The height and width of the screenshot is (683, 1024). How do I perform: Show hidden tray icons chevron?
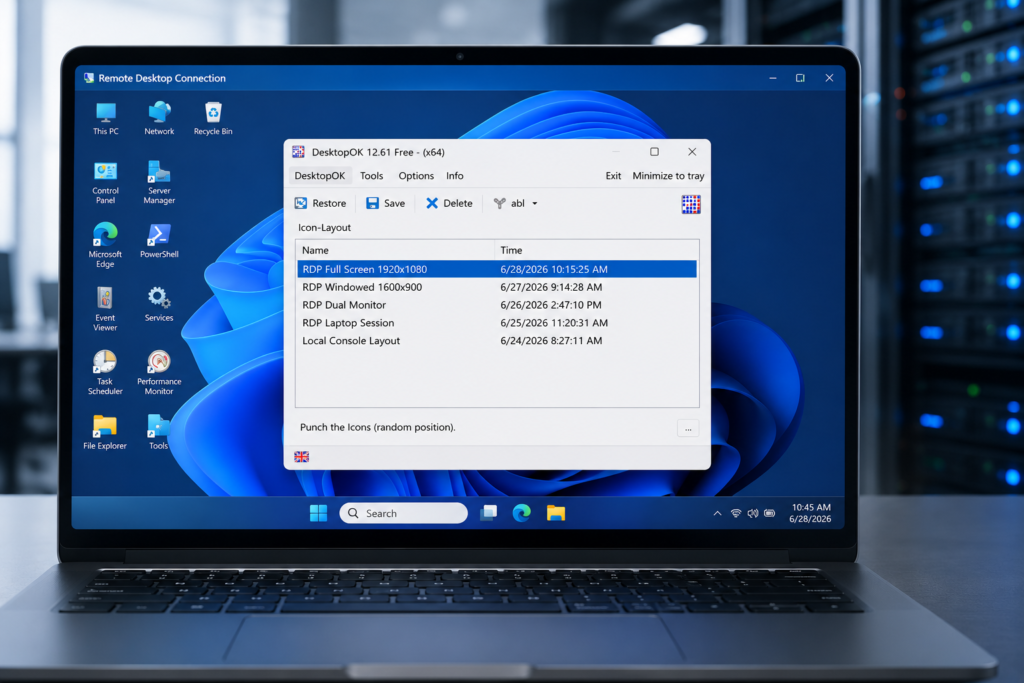pos(717,513)
